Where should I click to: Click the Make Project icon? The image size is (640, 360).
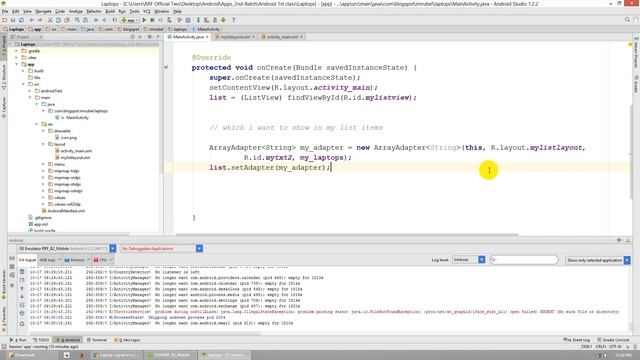[115, 20]
